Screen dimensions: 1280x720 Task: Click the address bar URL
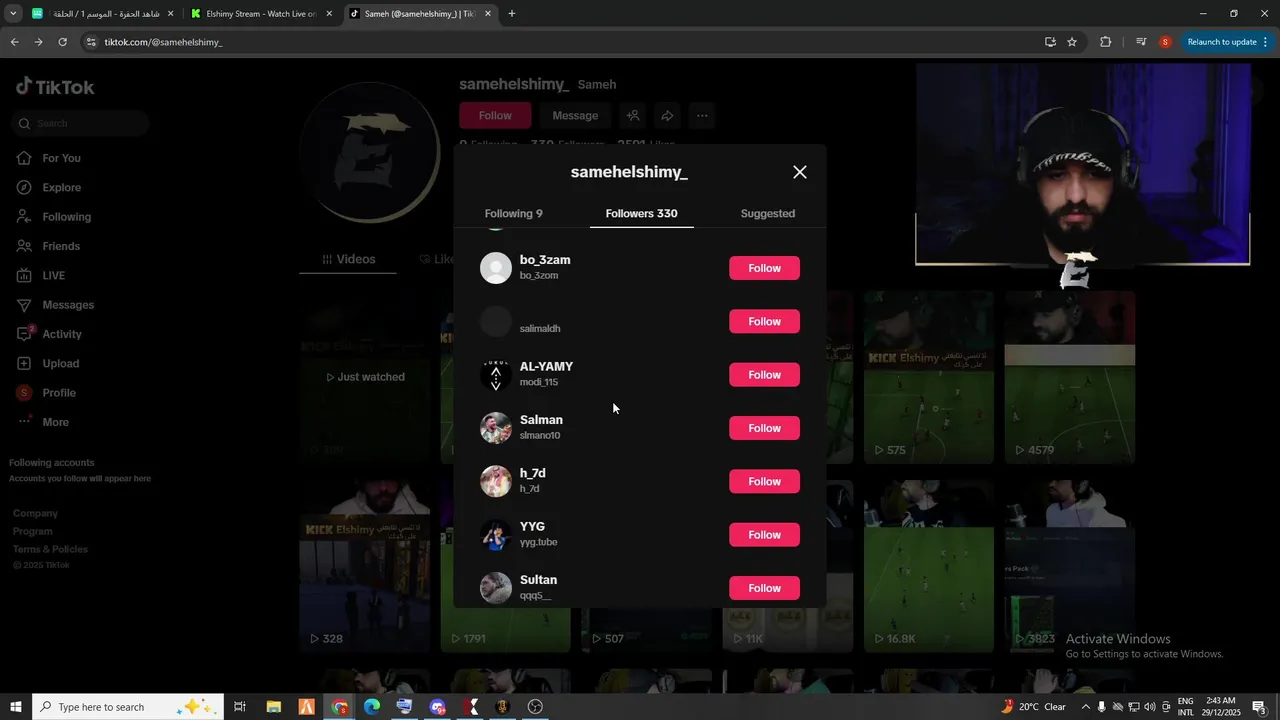[163, 42]
